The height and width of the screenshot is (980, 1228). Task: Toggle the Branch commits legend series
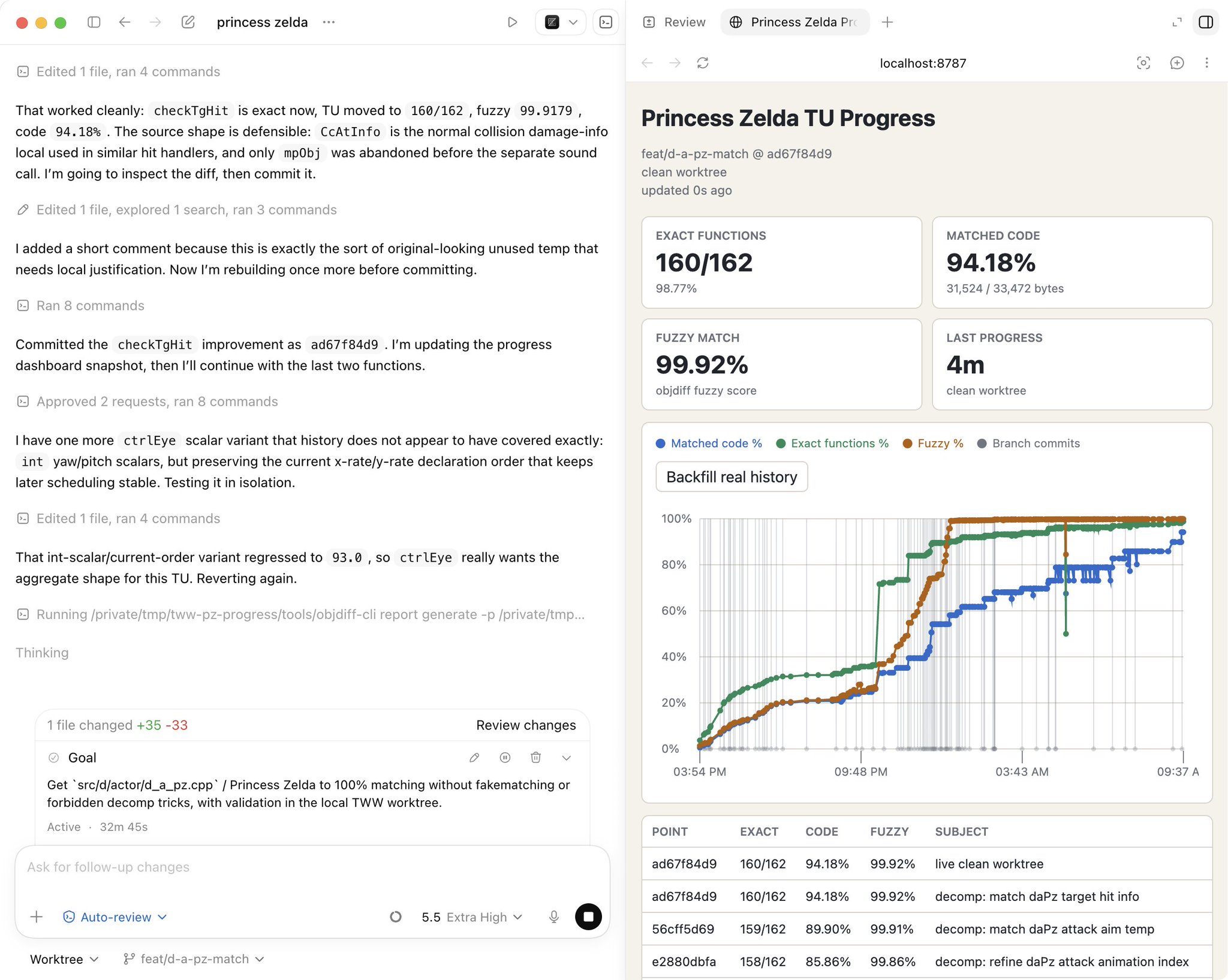click(x=1028, y=444)
